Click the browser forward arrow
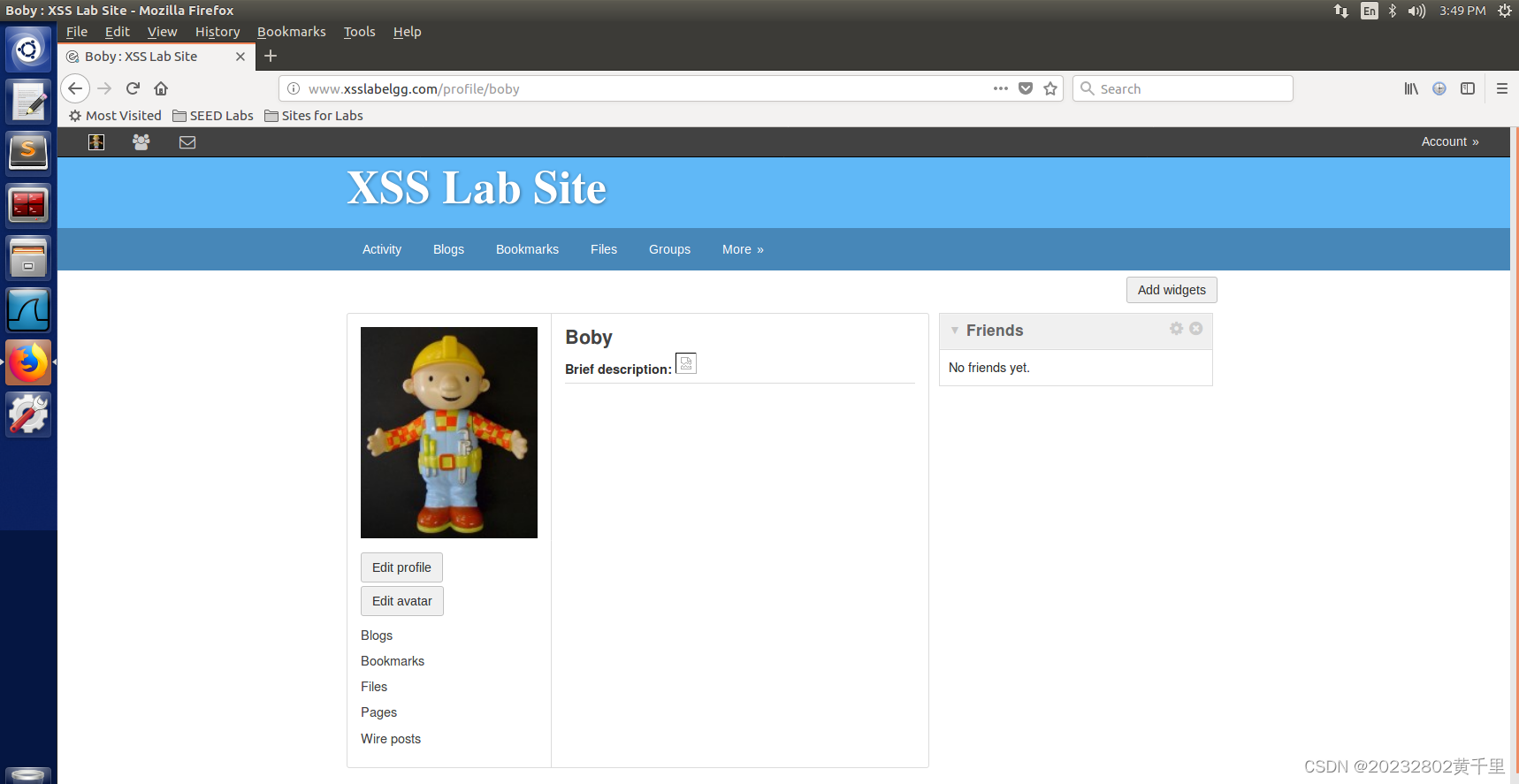Screen dimensions: 1519x784 click(x=104, y=88)
